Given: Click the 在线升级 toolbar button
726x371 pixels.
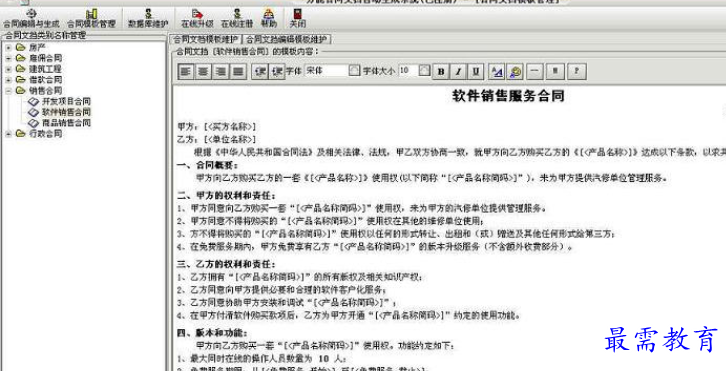Looking at the screenshot, I should tap(197, 19).
